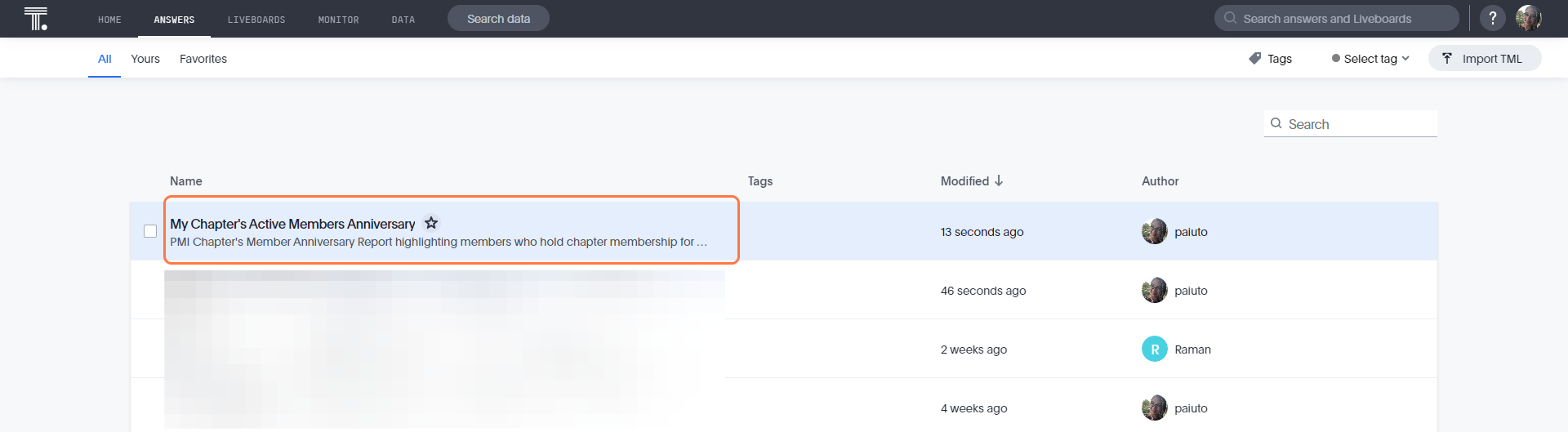The height and width of the screenshot is (432, 1568).
Task: Click the '13 seconds ago' modified value
Action: [x=982, y=232]
